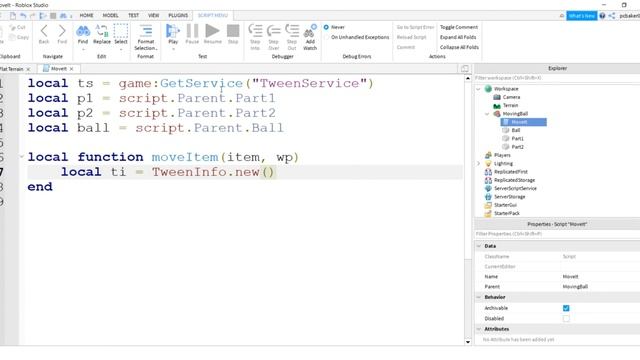Click the Copy button in Clipboard
The width and height of the screenshot is (640, 360).
click(x=19, y=37)
